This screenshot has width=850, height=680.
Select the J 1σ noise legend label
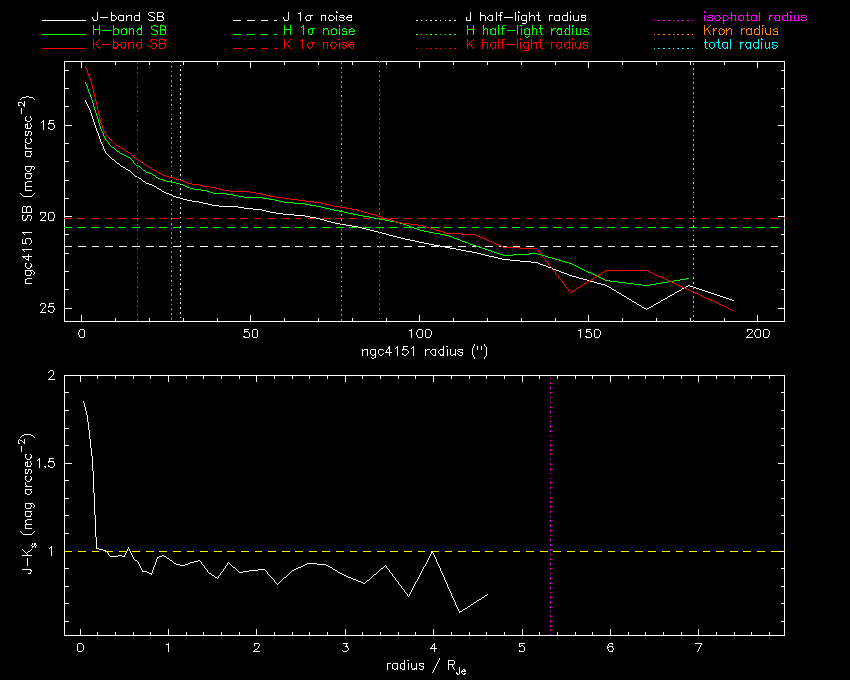(320, 18)
